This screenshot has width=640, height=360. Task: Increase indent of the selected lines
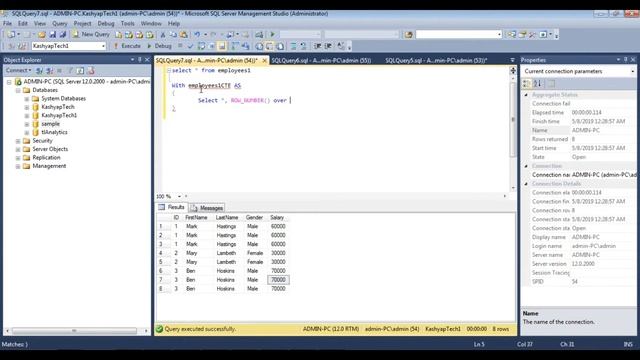(x=328, y=46)
